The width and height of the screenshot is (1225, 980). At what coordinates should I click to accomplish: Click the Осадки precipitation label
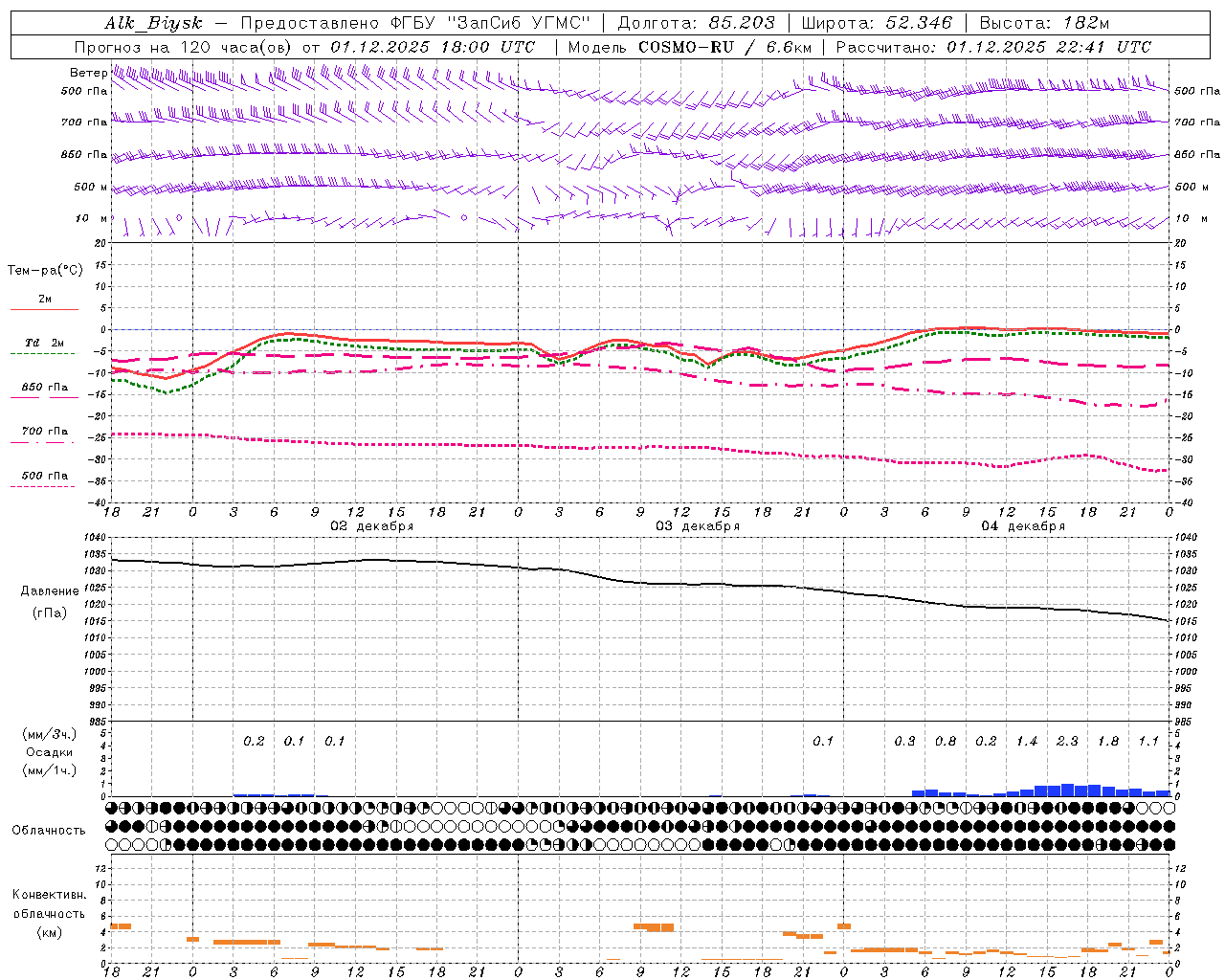pyautogui.click(x=49, y=752)
